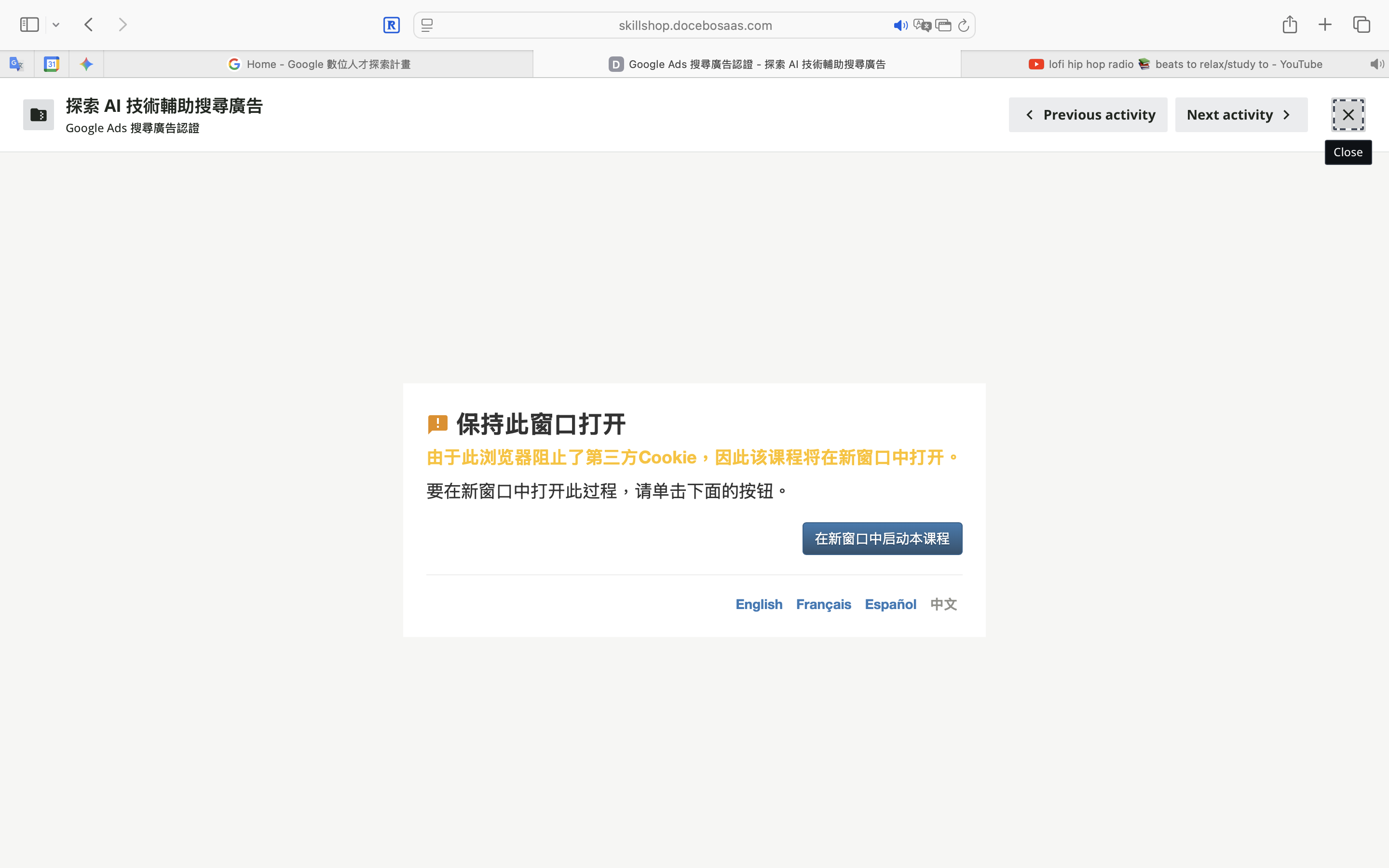Go to Previous activity
The height and width of the screenshot is (868, 1389).
click(1088, 115)
